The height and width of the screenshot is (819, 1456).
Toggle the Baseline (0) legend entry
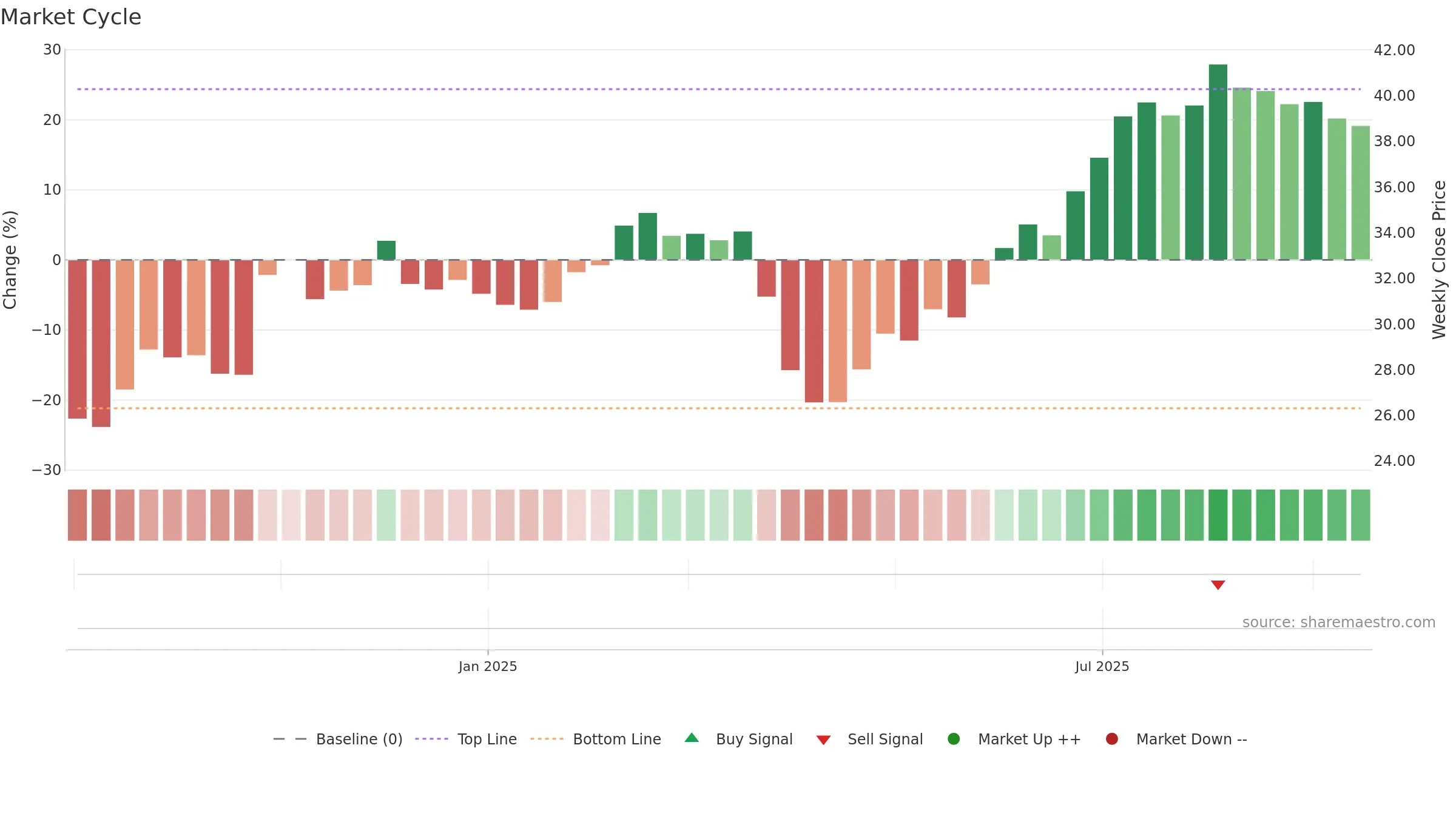pyautogui.click(x=338, y=739)
